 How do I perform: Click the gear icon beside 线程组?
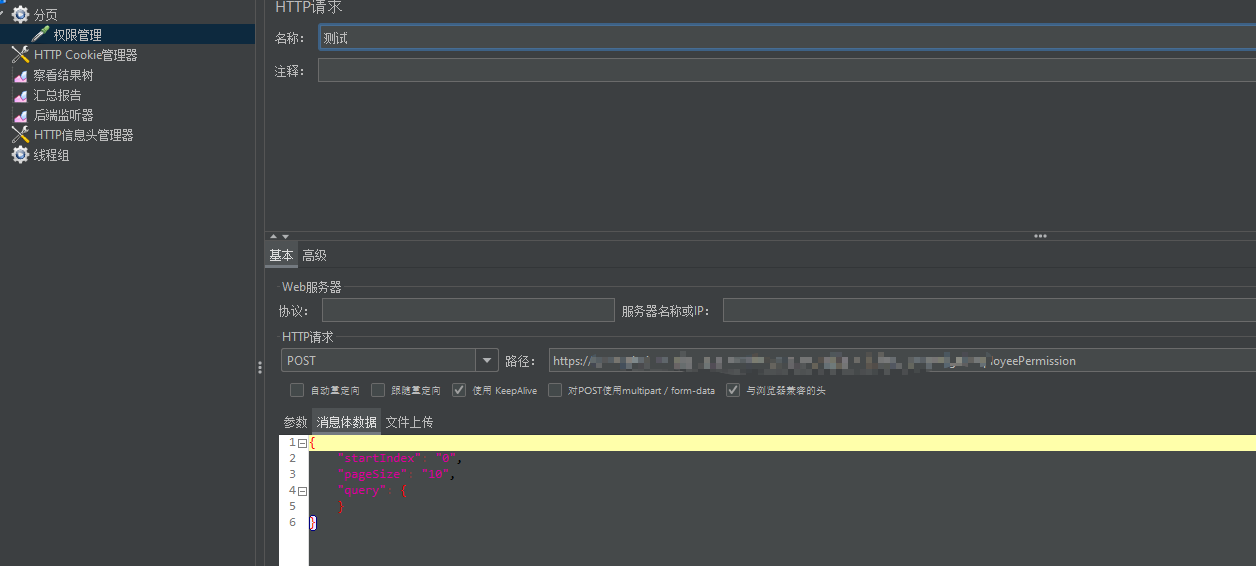20,155
